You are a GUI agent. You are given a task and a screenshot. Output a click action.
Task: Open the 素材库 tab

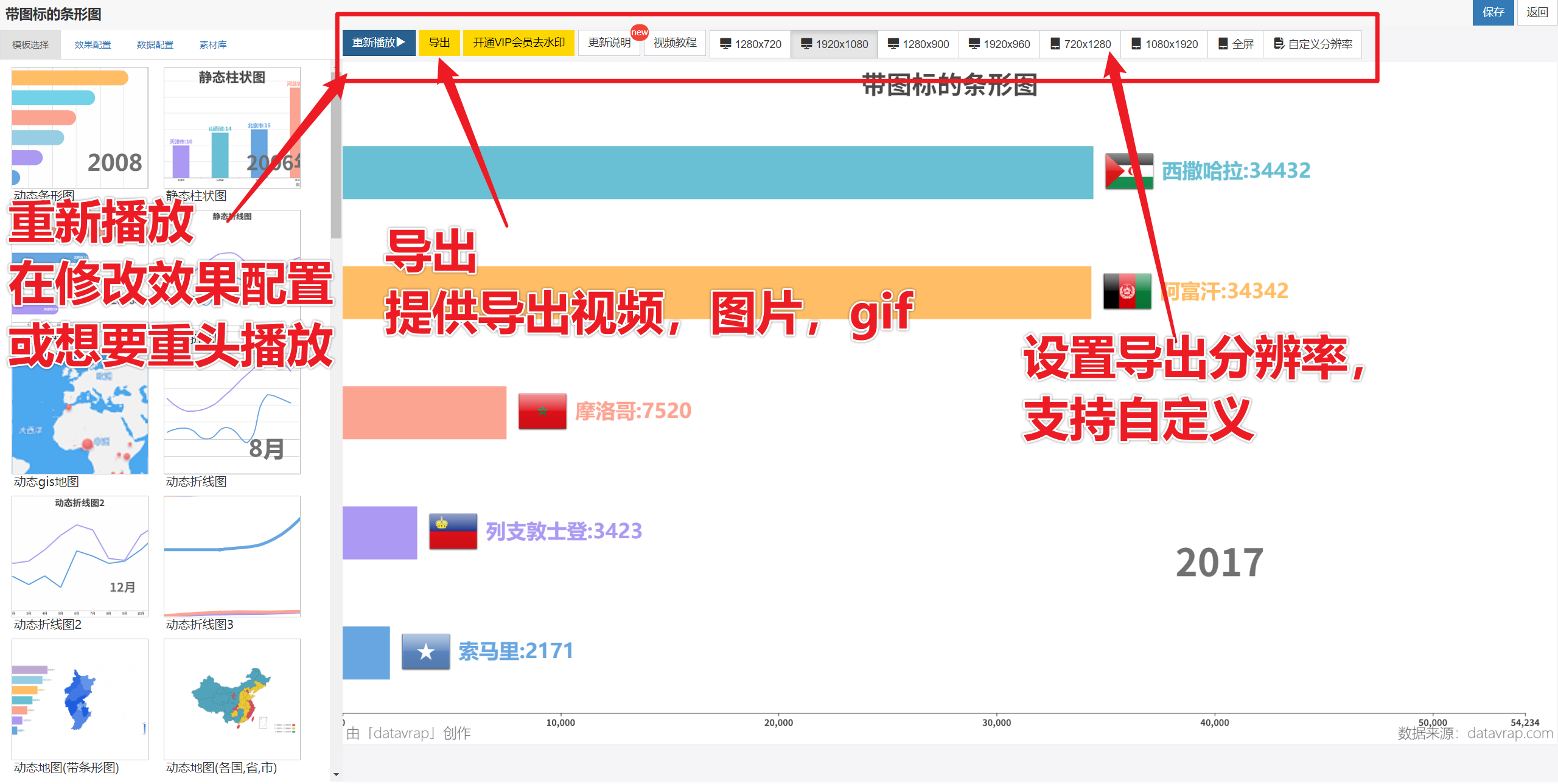coord(213,44)
